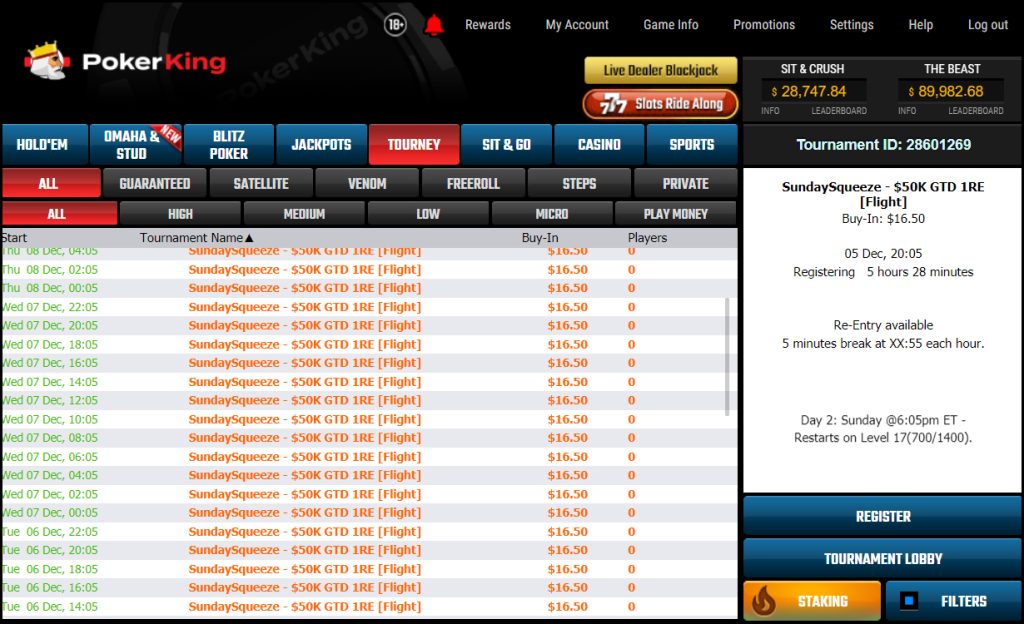Switch to the JACKPOTS tab
Viewport: 1024px width, 624px height.
pos(321,144)
